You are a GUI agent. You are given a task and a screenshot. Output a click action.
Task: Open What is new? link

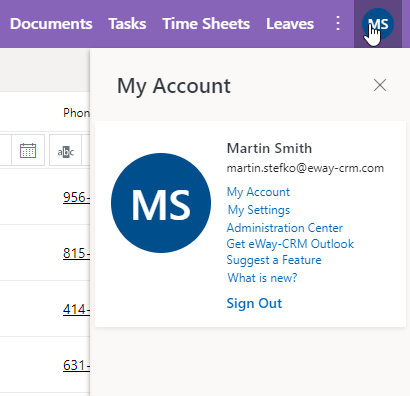[262, 278]
